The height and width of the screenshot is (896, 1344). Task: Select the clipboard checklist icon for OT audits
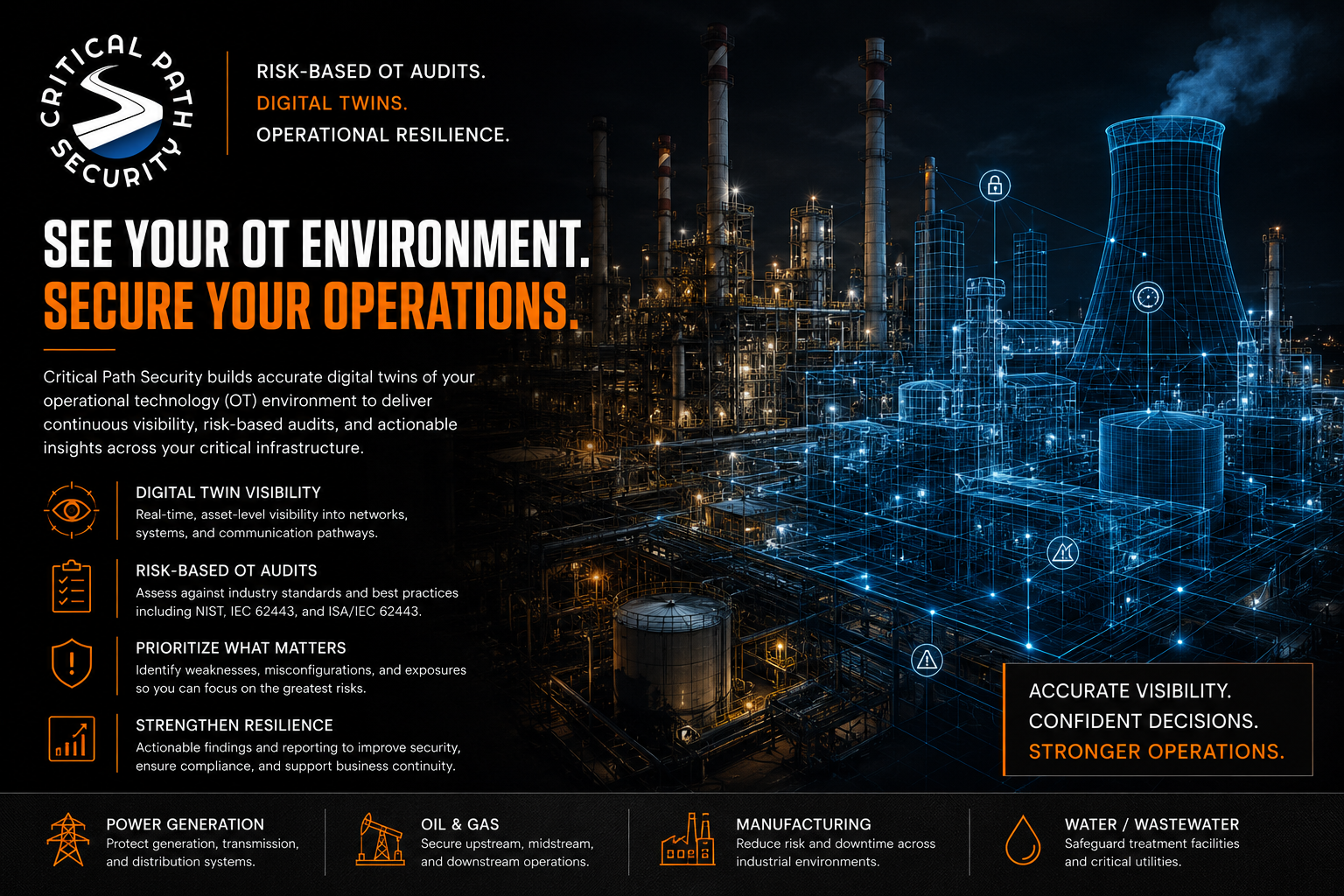71,586
